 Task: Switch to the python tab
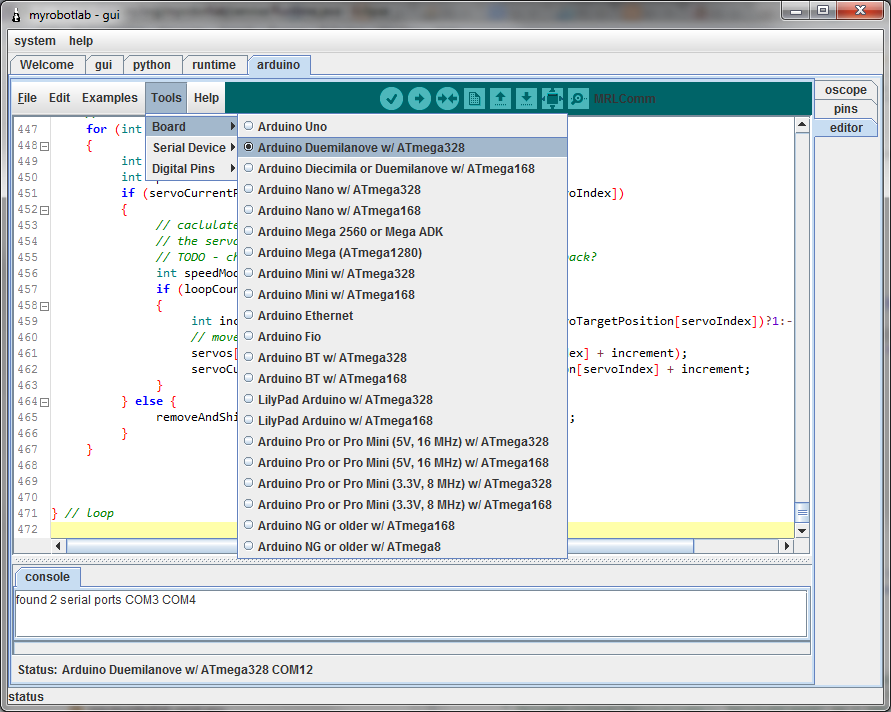coord(152,65)
